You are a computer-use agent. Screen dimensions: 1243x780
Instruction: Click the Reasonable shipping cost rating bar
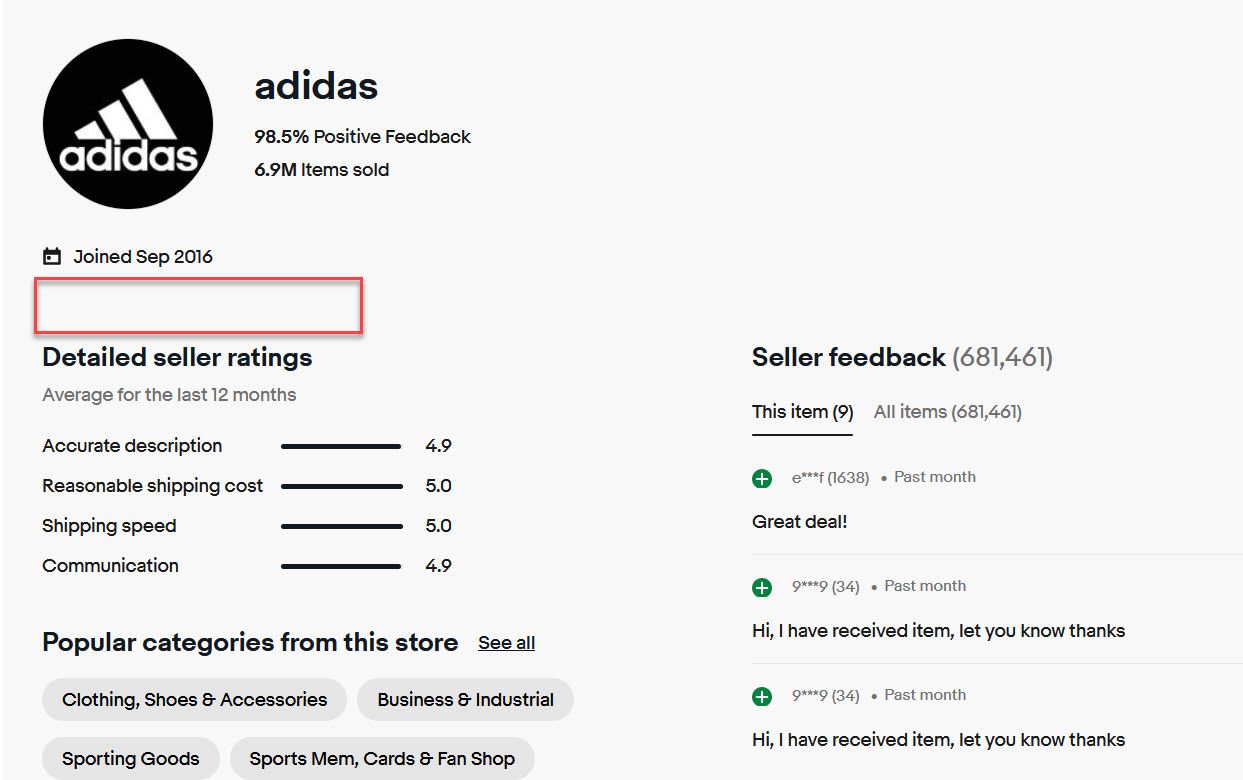click(x=341, y=487)
